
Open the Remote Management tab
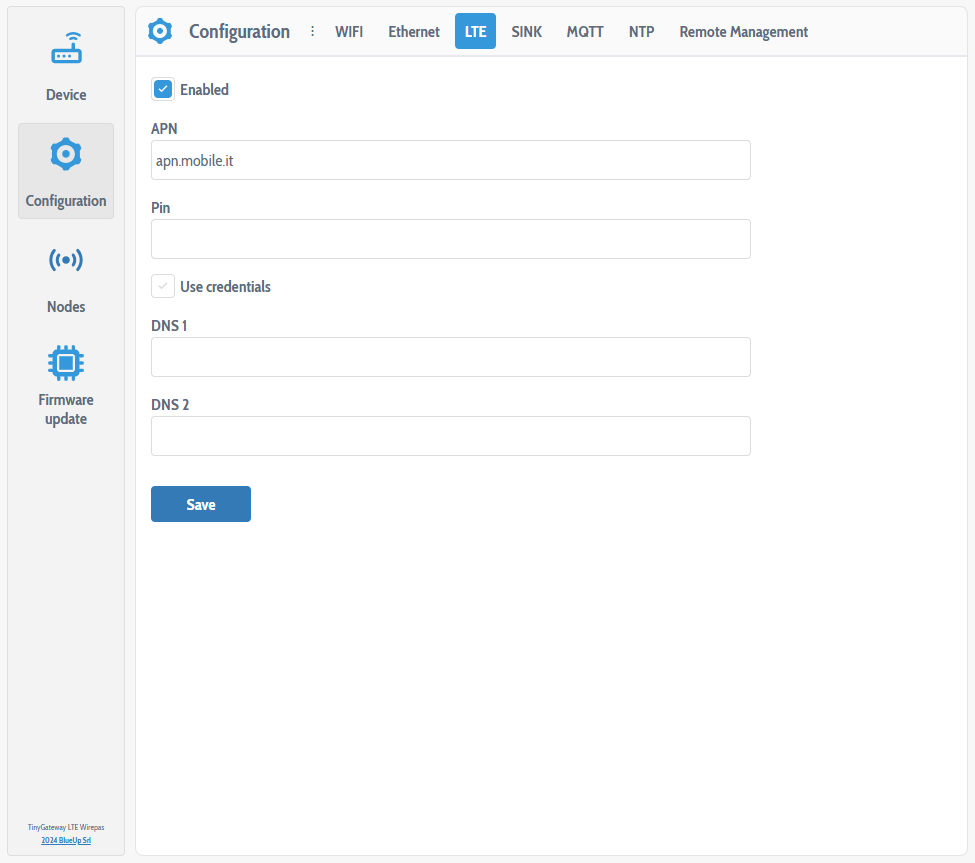[x=743, y=32]
